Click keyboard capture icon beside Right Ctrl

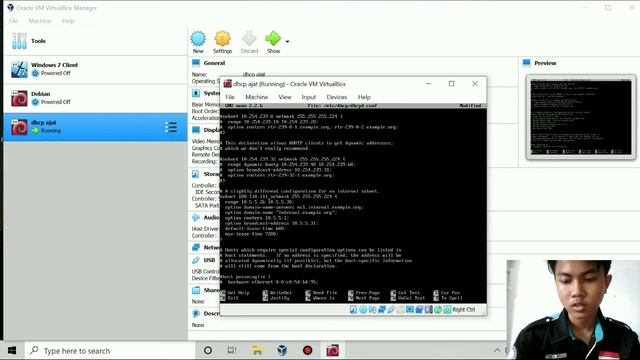click(447, 310)
